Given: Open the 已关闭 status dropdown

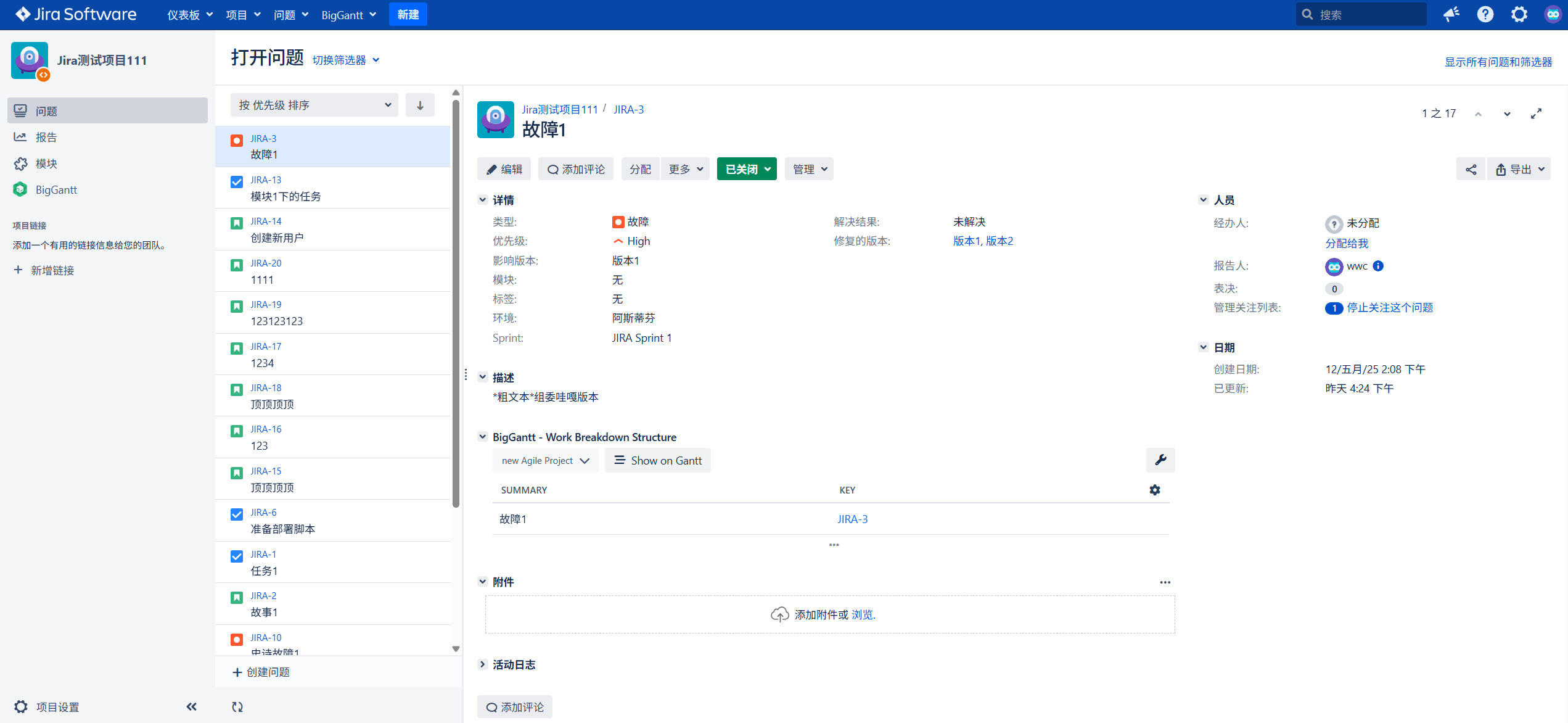Looking at the screenshot, I should click(x=747, y=169).
